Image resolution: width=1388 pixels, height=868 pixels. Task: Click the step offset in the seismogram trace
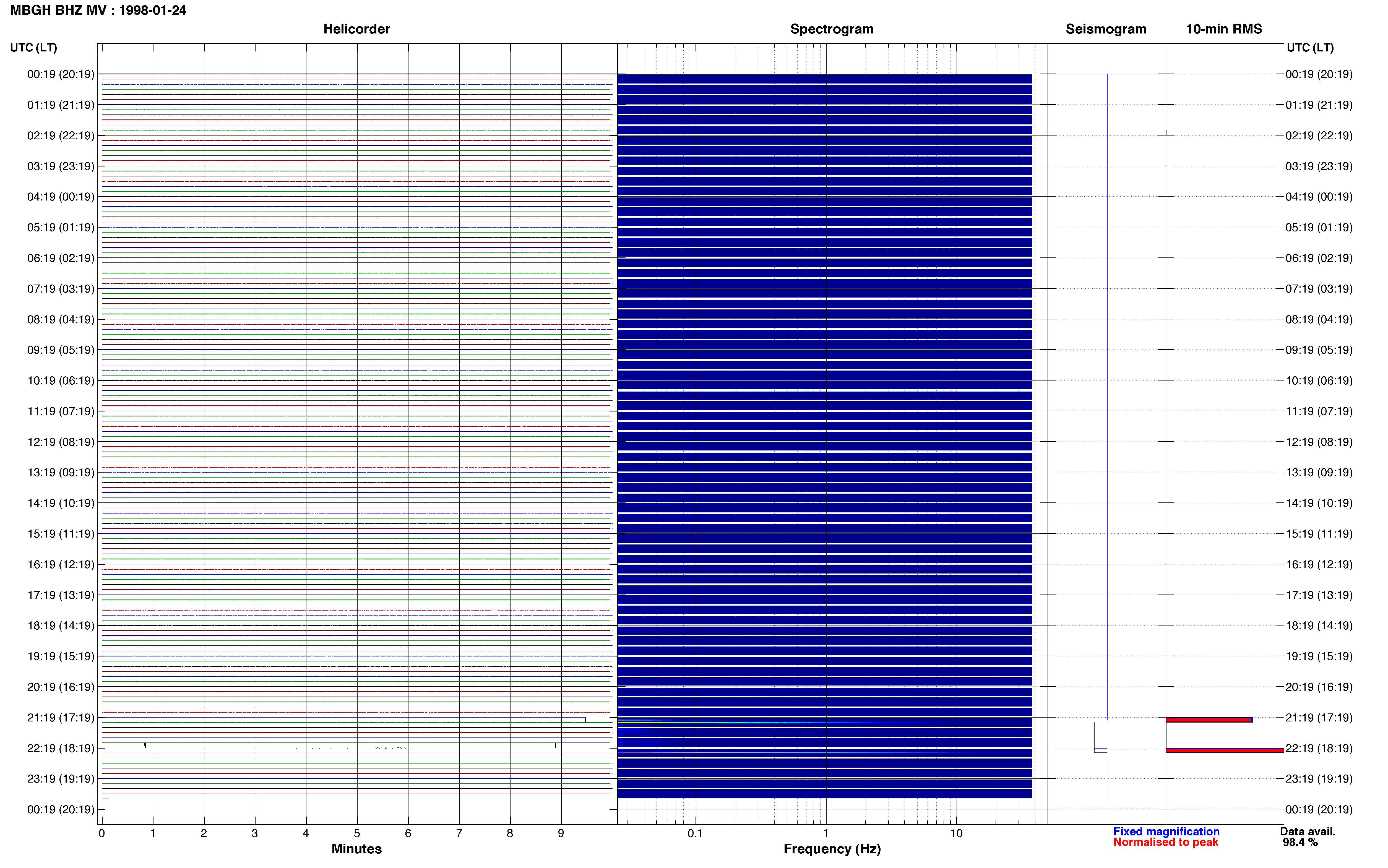[1100, 737]
